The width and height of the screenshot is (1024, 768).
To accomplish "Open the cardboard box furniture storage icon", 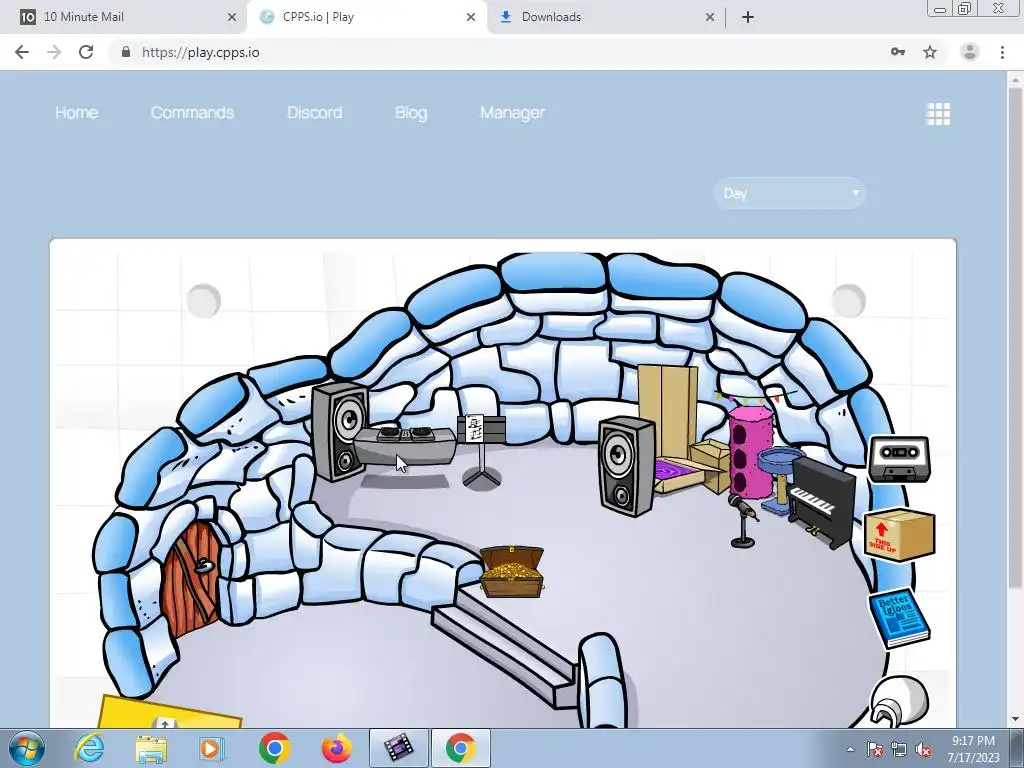I will click(899, 535).
